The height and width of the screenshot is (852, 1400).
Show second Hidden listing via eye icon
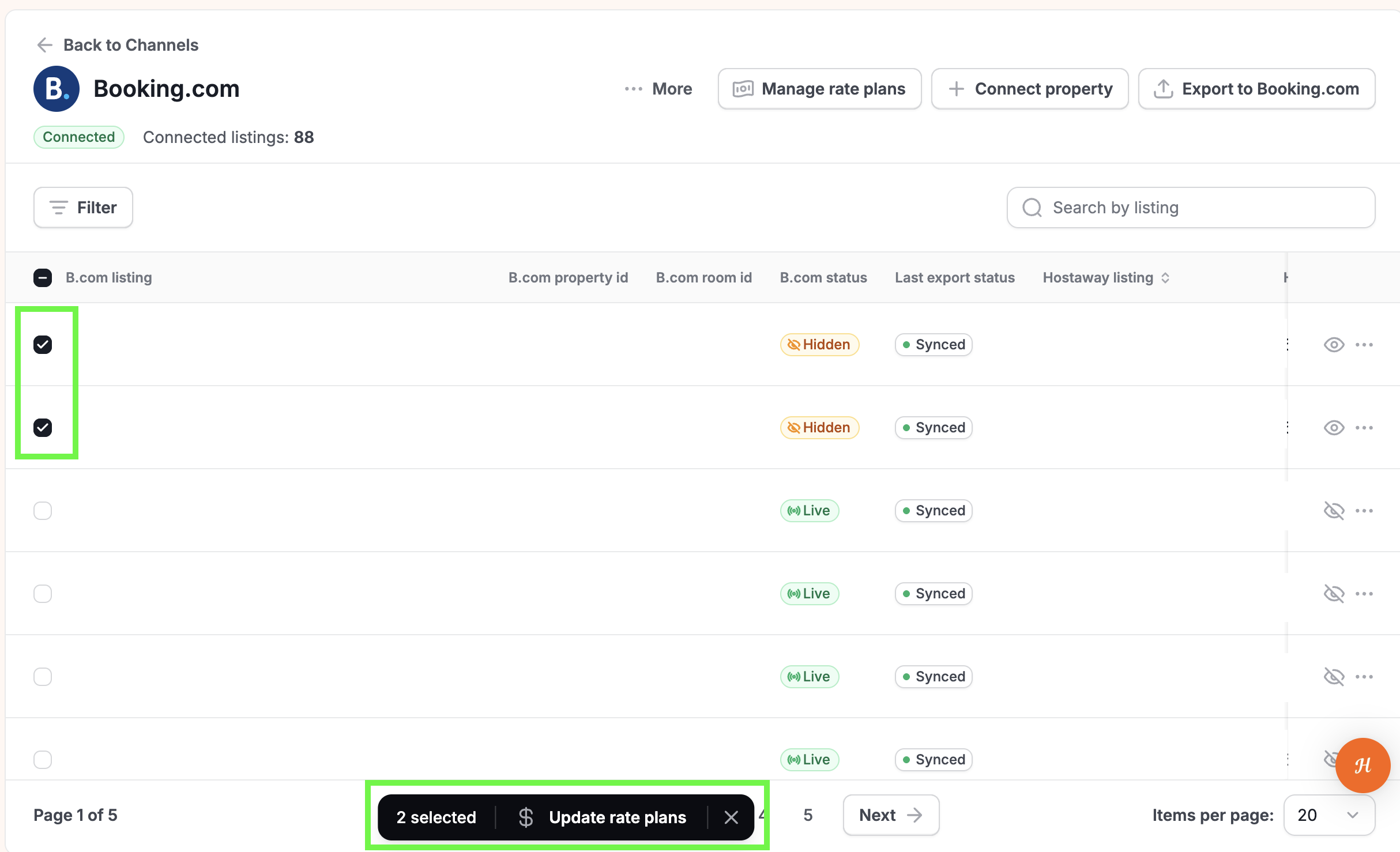[x=1334, y=428]
